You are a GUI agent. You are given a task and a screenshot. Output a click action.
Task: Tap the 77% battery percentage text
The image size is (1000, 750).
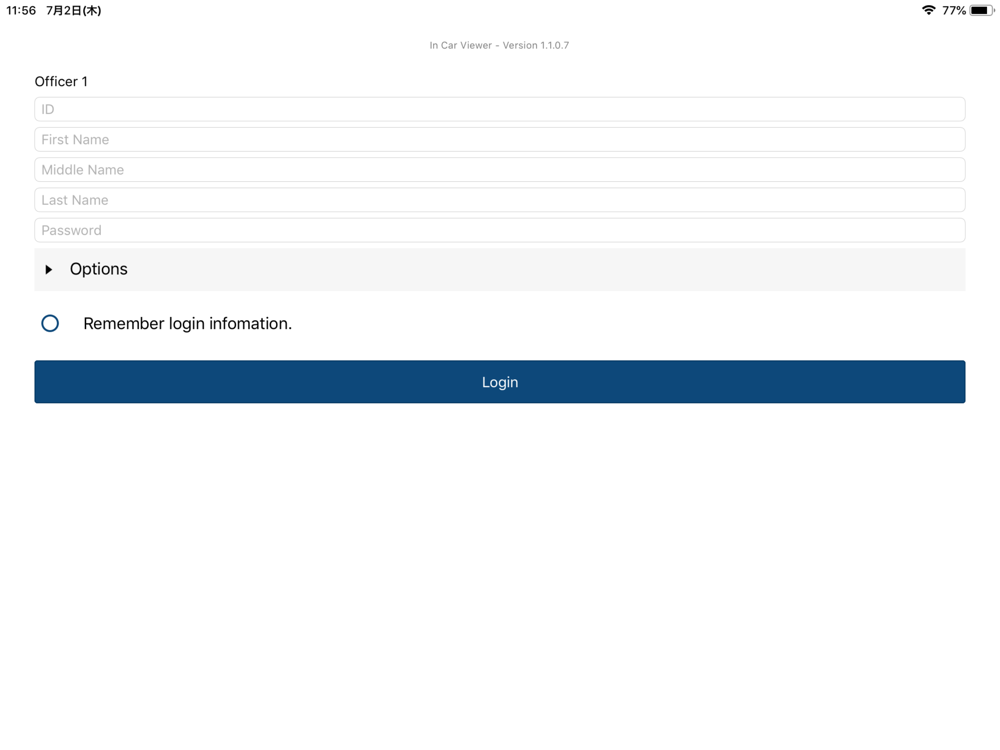click(x=954, y=10)
